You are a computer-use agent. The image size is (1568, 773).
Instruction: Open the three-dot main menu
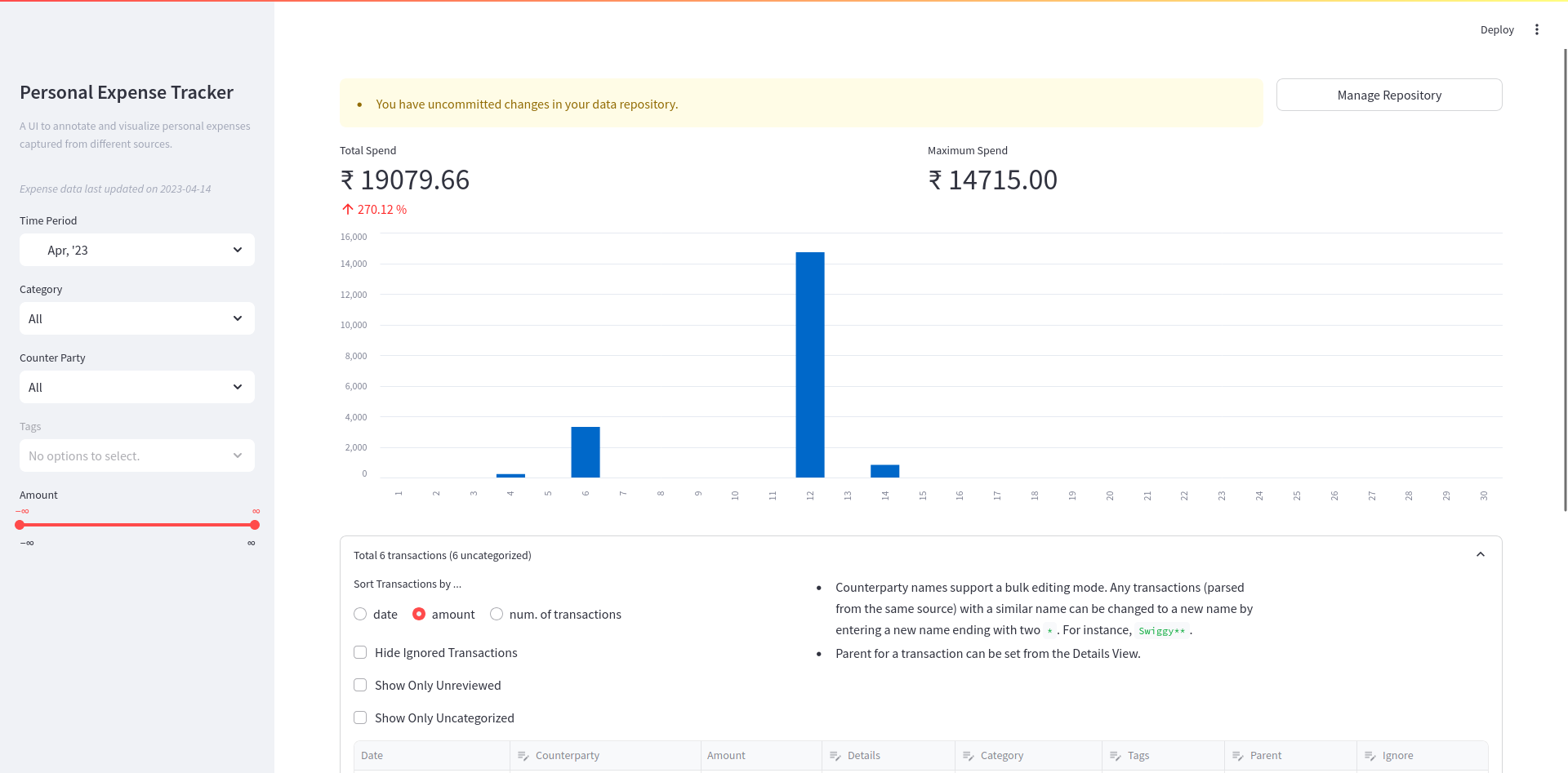coord(1536,29)
